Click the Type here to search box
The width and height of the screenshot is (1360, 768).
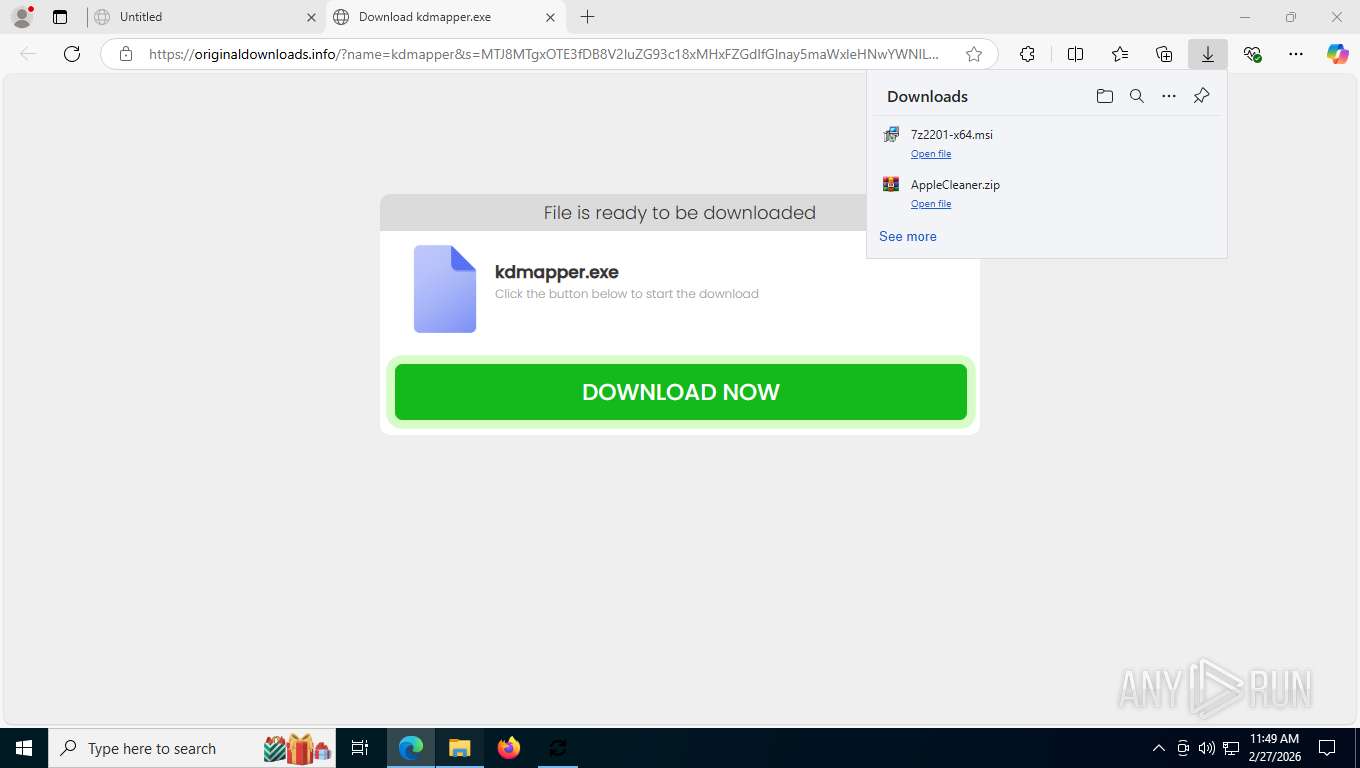coord(194,748)
